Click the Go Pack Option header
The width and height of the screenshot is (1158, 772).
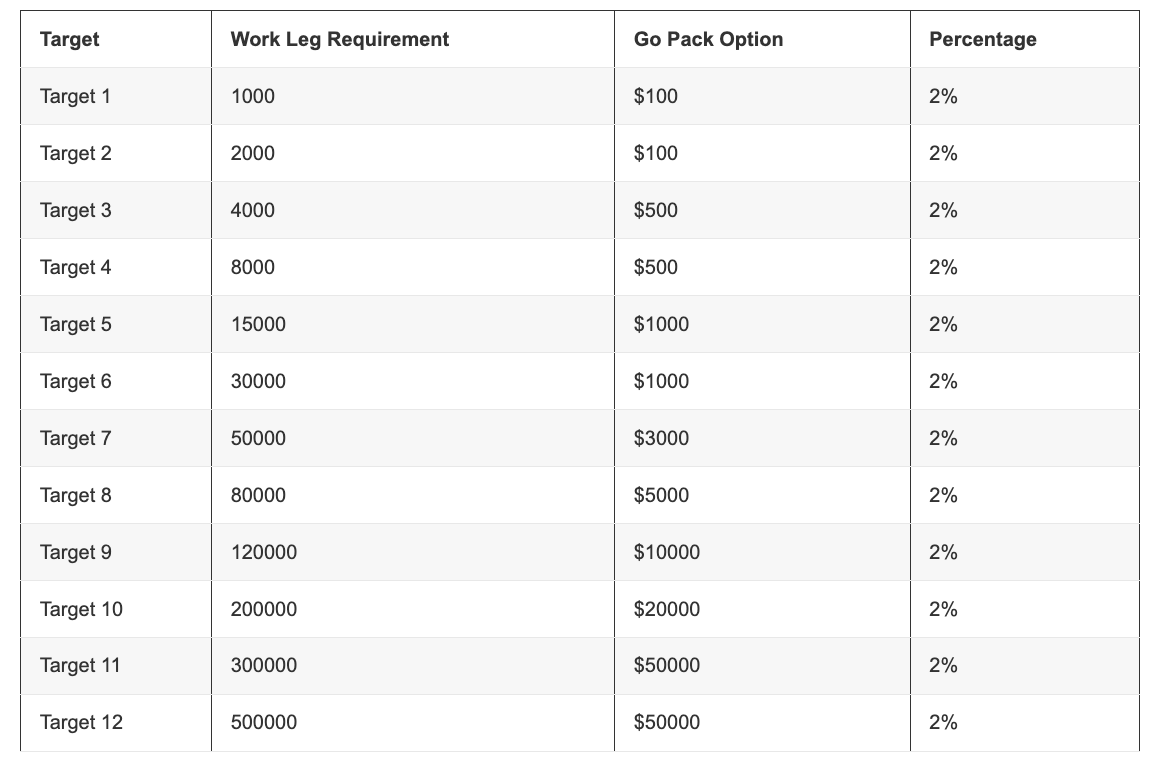click(708, 39)
